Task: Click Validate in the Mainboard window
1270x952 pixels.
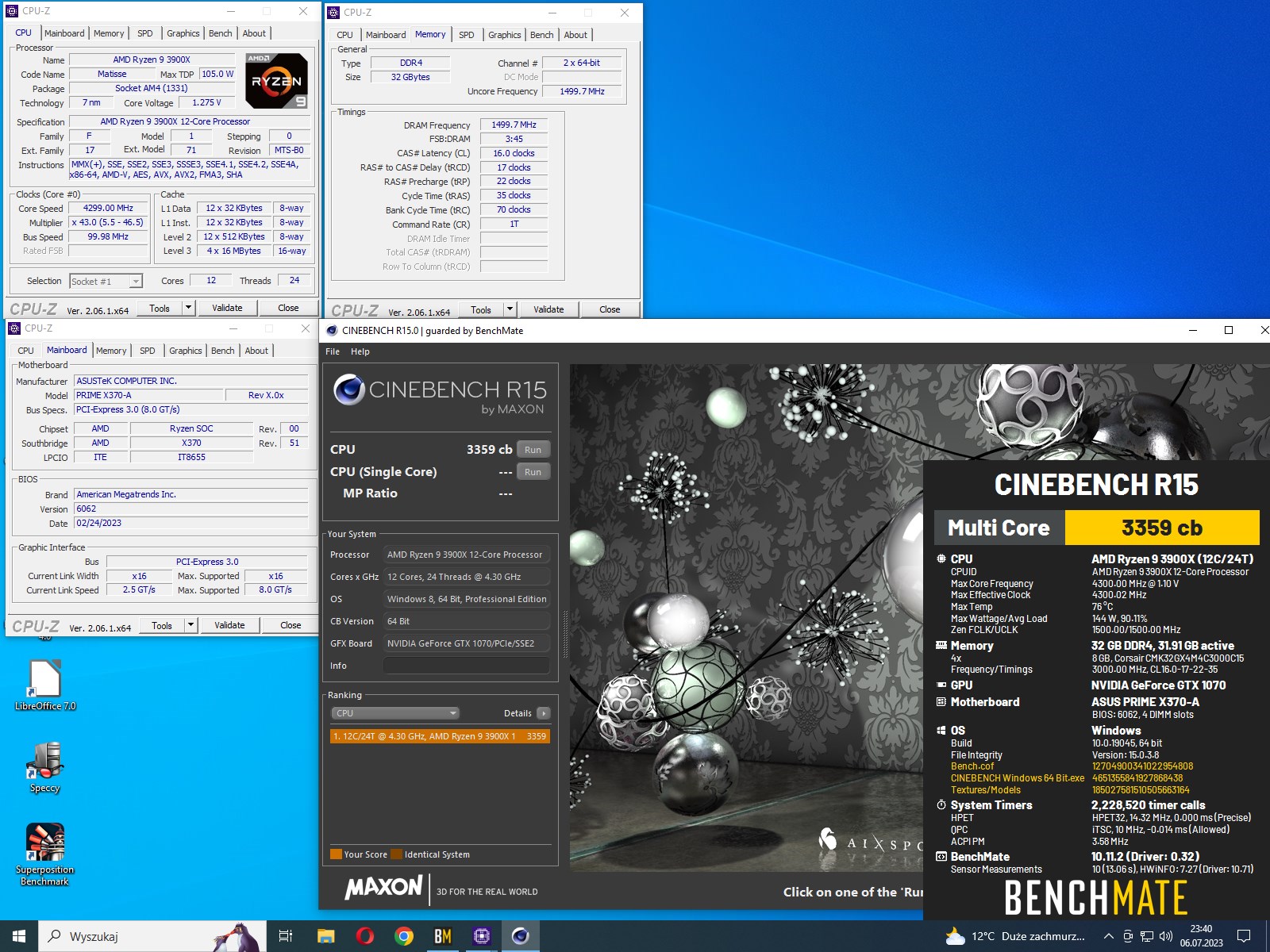Action: point(229,625)
